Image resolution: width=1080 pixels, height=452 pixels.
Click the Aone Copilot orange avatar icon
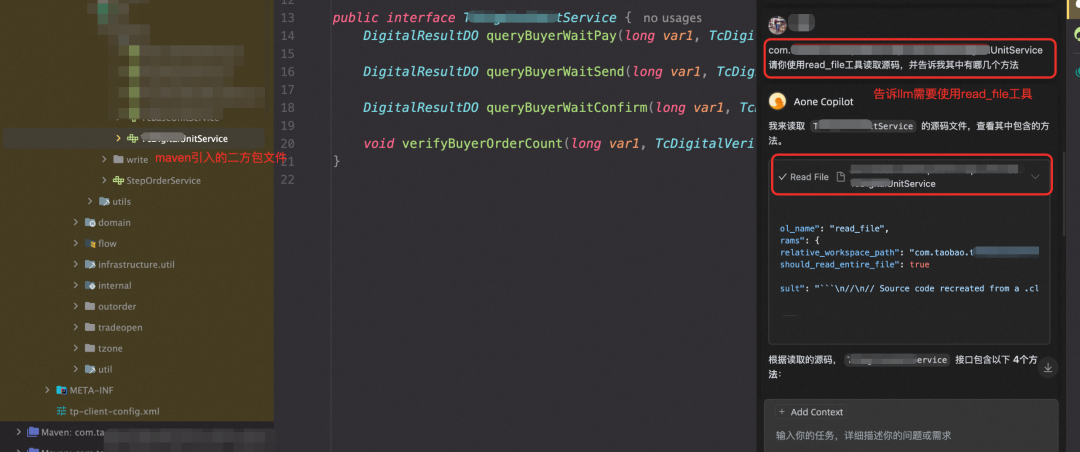[777, 101]
